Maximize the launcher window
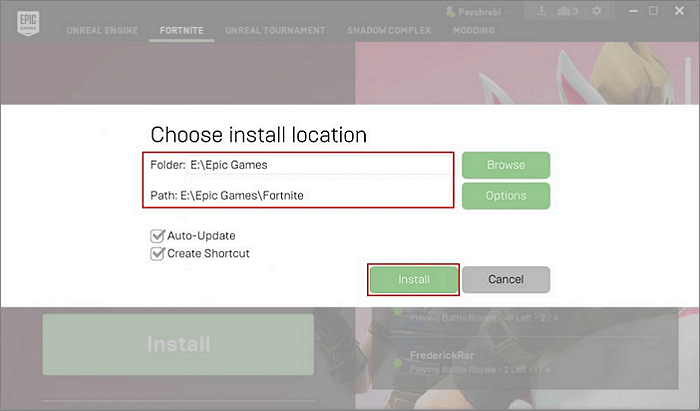This screenshot has width=700, height=411. click(x=653, y=11)
